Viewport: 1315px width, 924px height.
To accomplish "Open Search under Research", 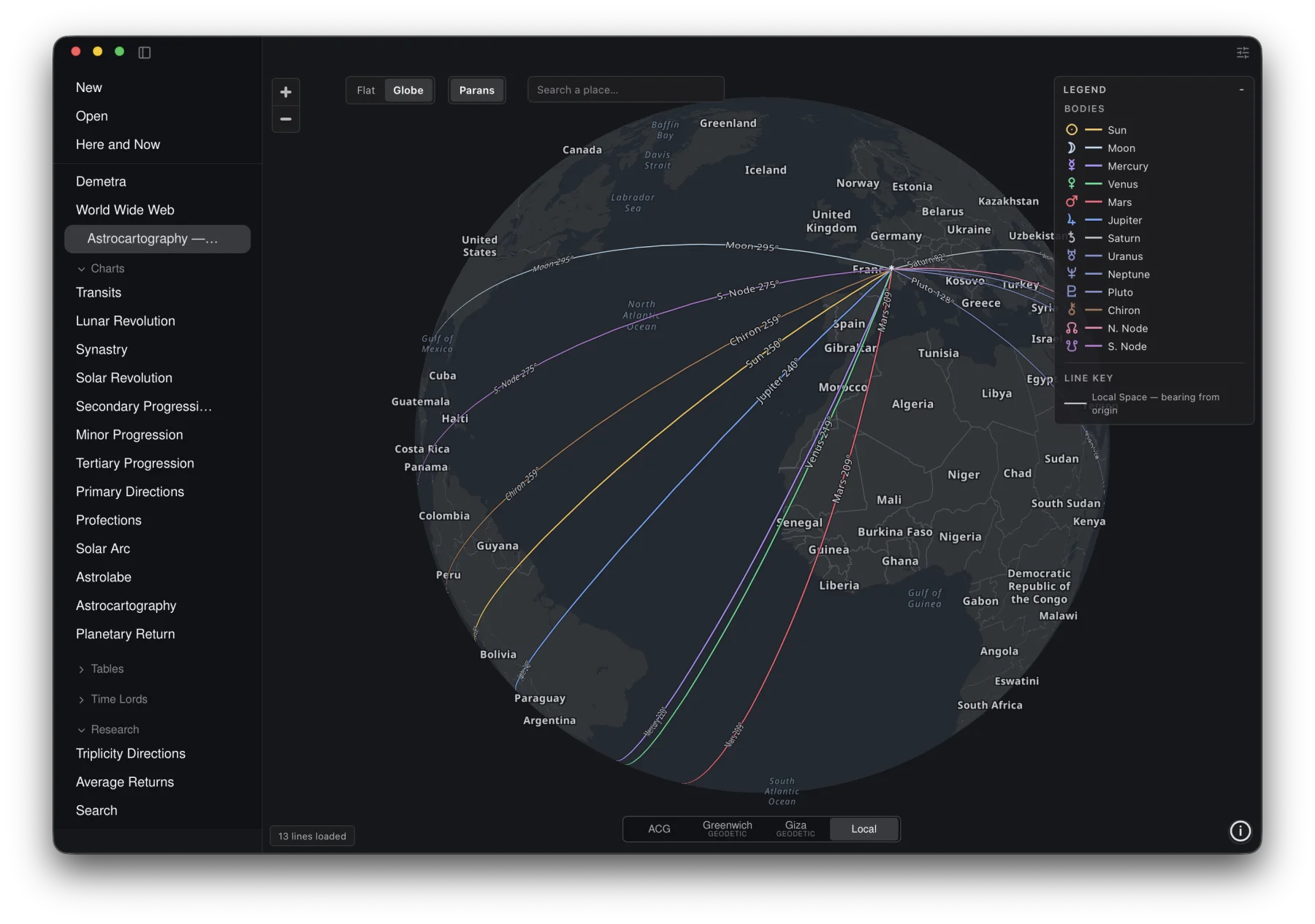I will [96, 811].
